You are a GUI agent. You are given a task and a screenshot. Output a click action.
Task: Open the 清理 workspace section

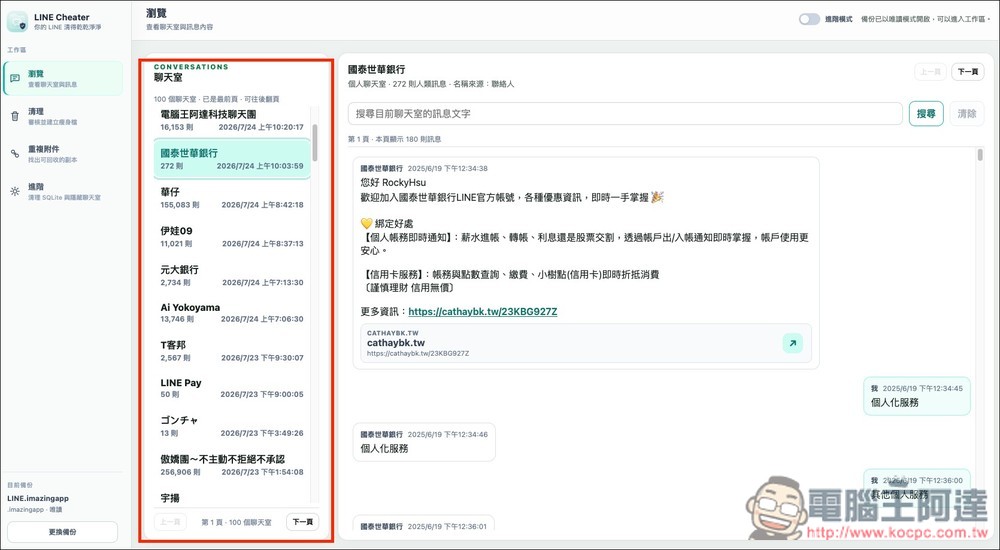(x=63, y=116)
